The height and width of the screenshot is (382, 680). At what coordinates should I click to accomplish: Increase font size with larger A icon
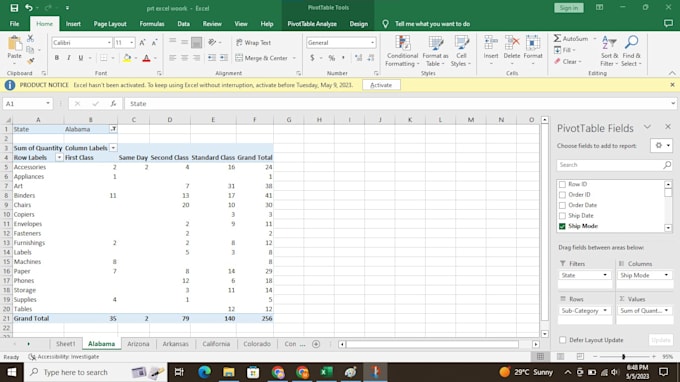[142, 42]
